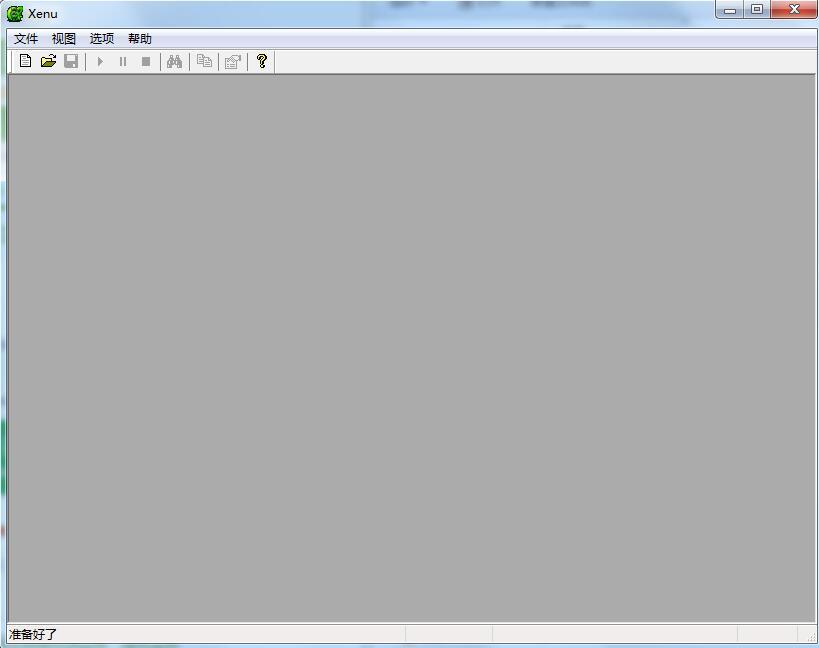Start checking with the play arrow icon
Image resolution: width=819 pixels, height=648 pixels.
point(100,62)
